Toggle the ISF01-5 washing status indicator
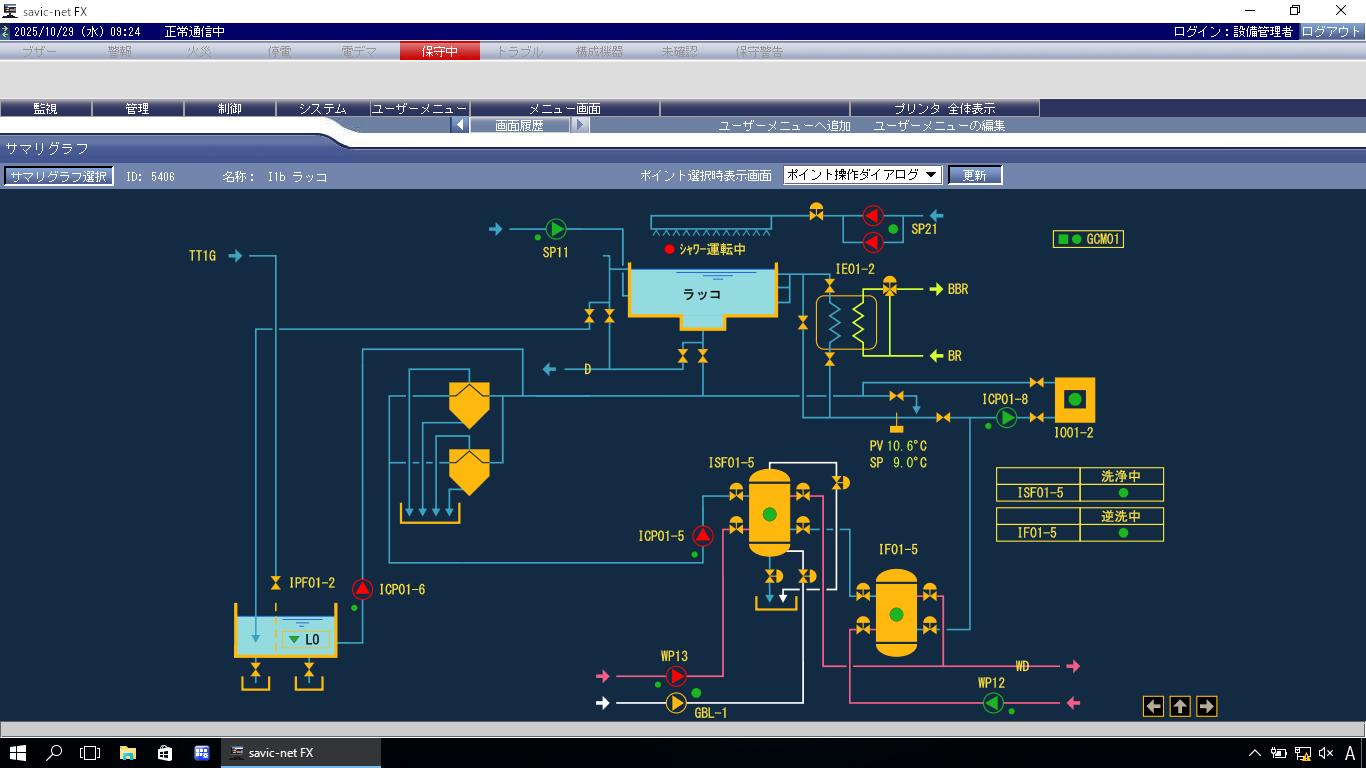This screenshot has height=768, width=1366. click(1122, 493)
